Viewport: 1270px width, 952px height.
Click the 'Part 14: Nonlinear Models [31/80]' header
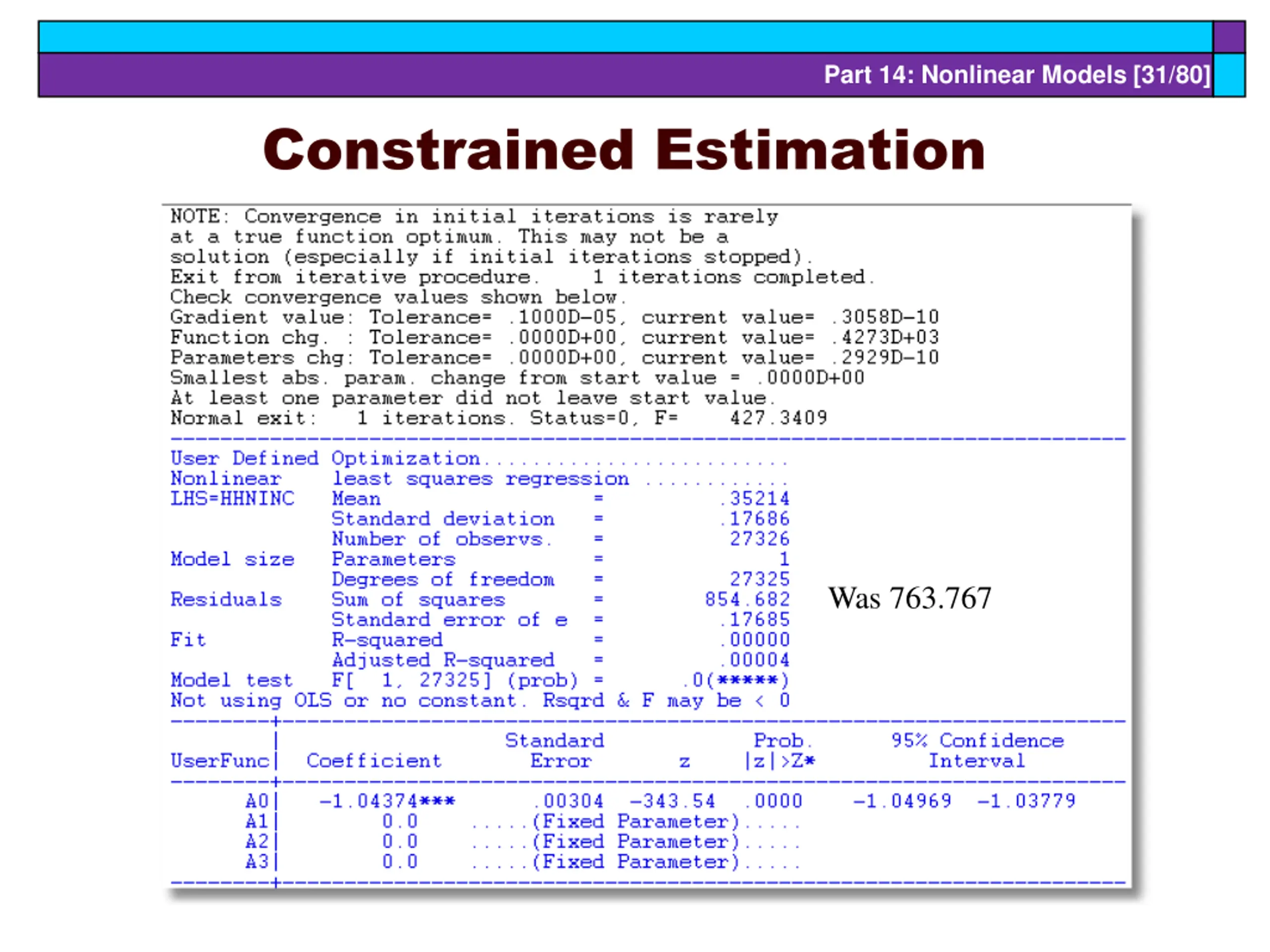pos(1017,75)
